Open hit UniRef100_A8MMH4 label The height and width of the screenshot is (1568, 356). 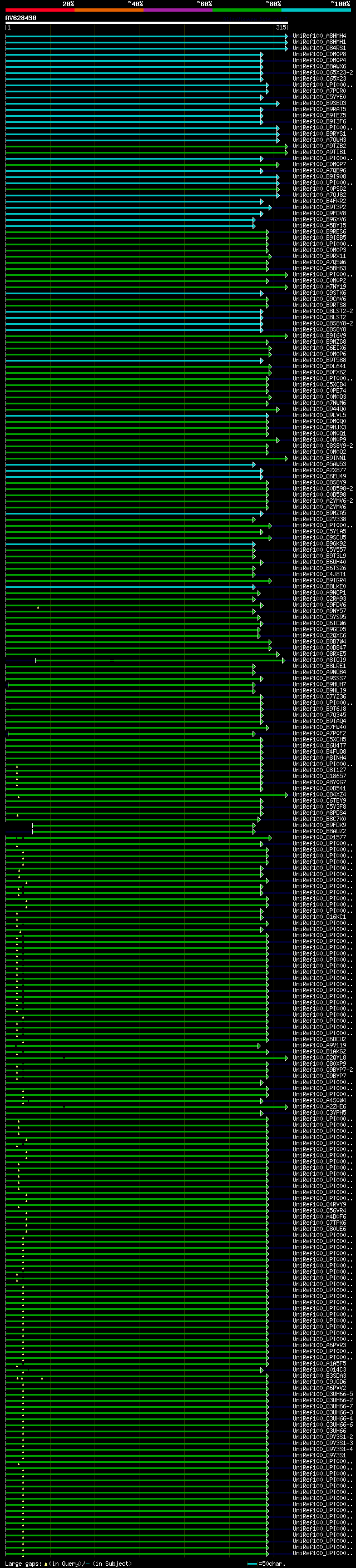tap(319, 36)
